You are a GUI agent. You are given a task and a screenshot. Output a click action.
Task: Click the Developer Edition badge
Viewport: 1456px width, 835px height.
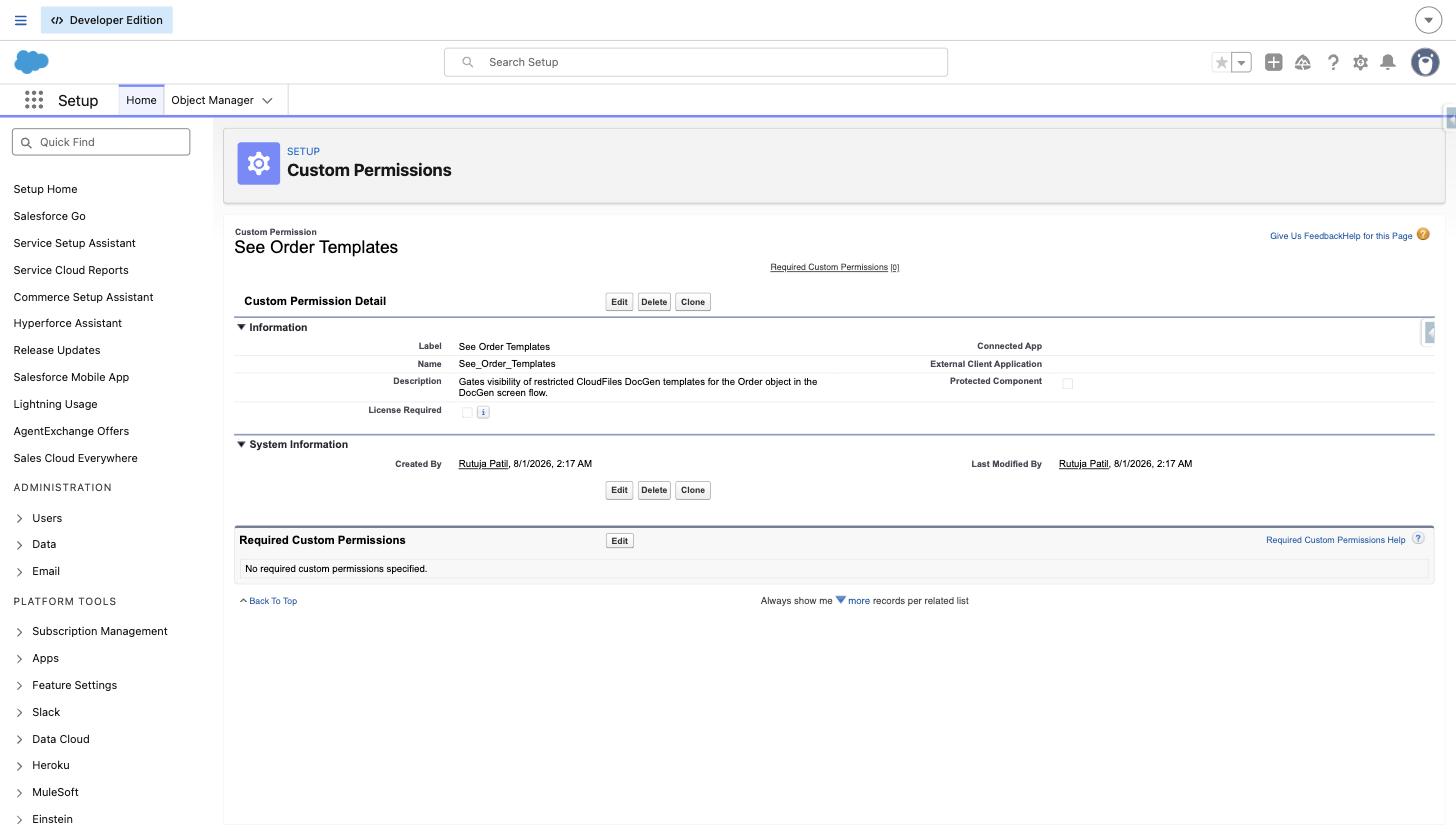[107, 20]
